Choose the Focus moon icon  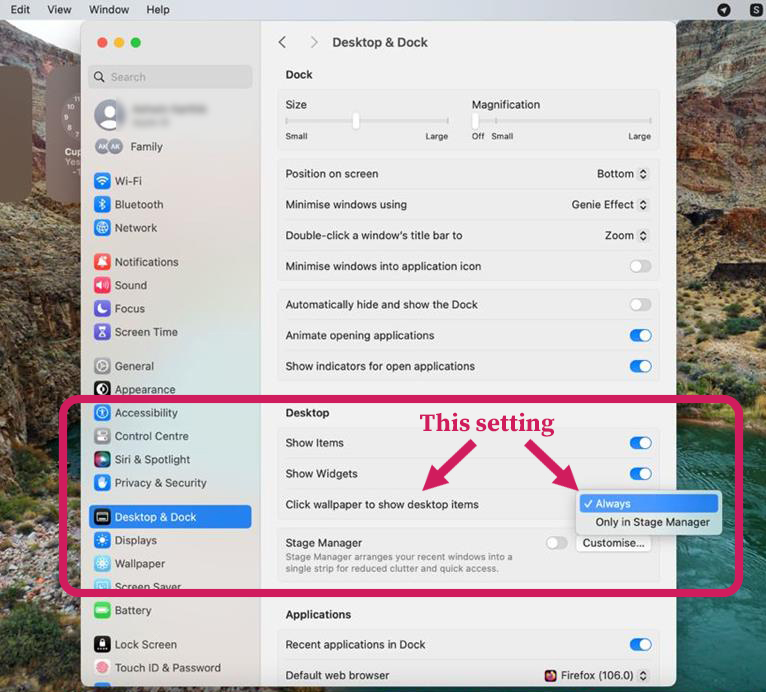tap(102, 309)
